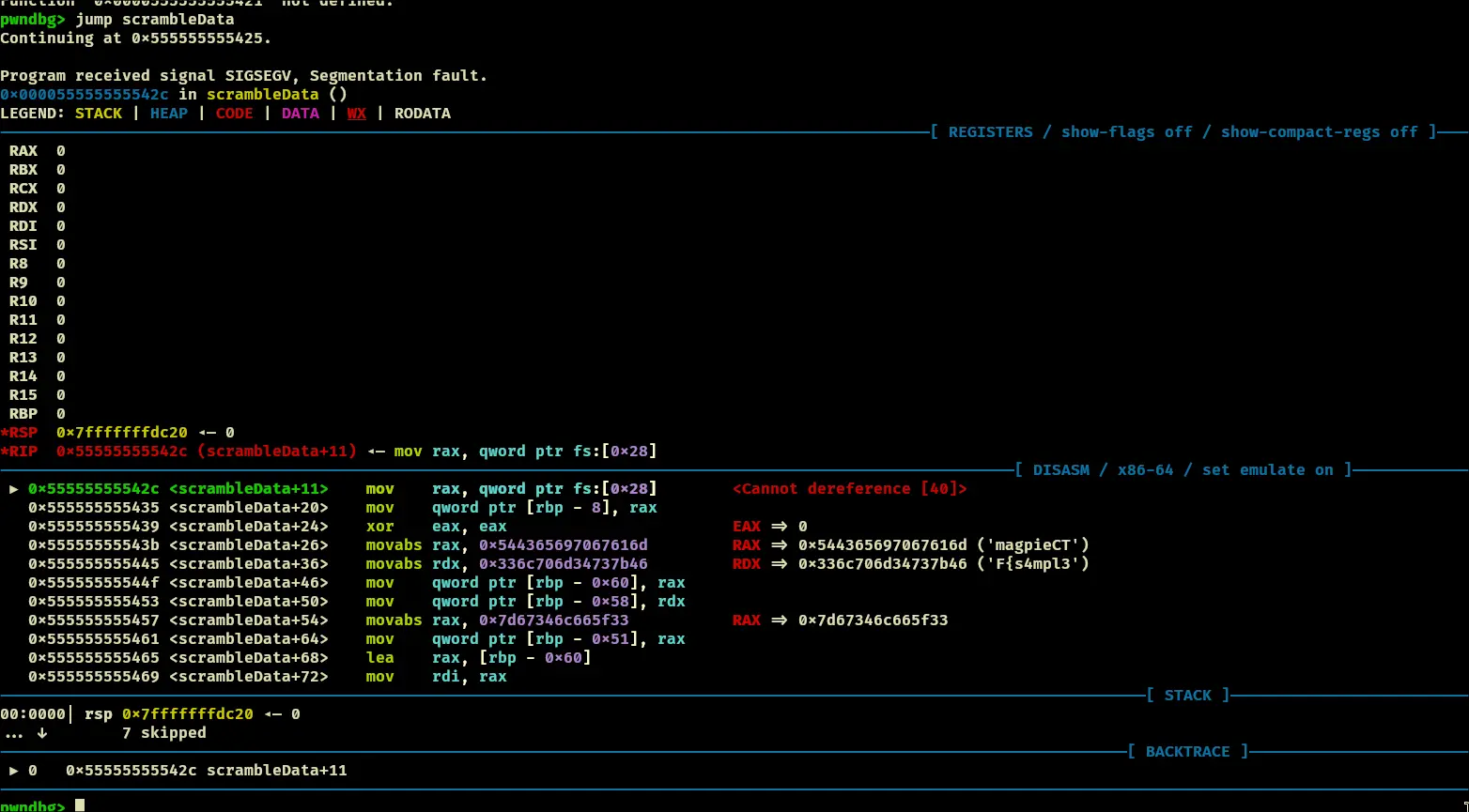This screenshot has height=812, width=1469.
Task: Click the frame 0 arrow in BACKTRACE
Action: pyautogui.click(x=14, y=771)
